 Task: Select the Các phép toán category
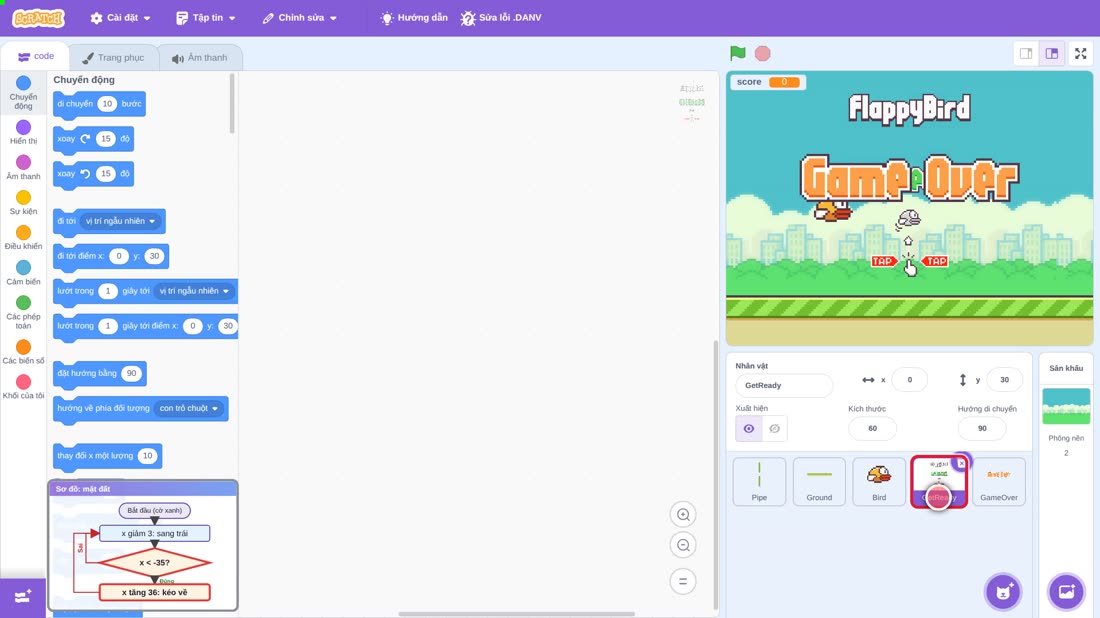pos(23,312)
